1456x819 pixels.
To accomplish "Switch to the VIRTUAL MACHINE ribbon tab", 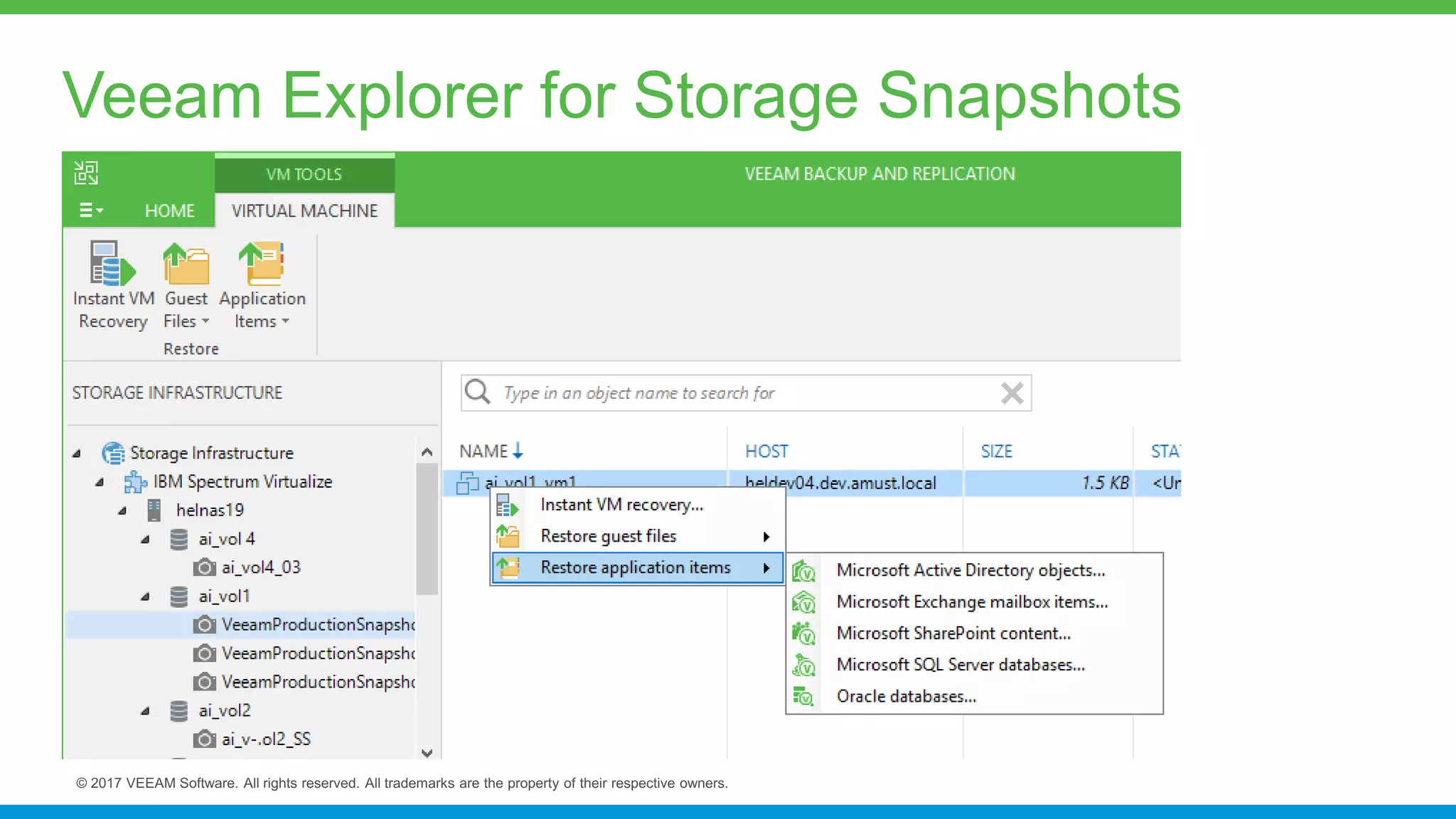I will pyautogui.click(x=304, y=211).
